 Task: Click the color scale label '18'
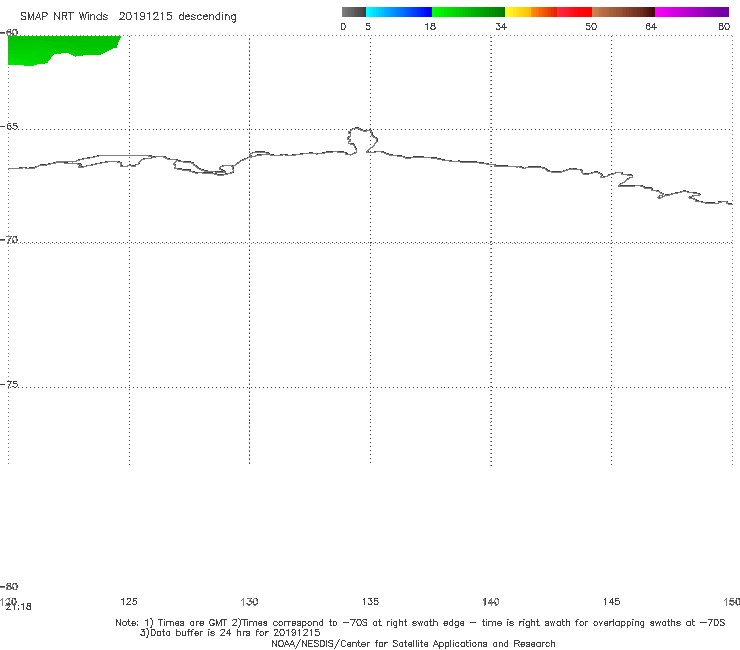430,26
